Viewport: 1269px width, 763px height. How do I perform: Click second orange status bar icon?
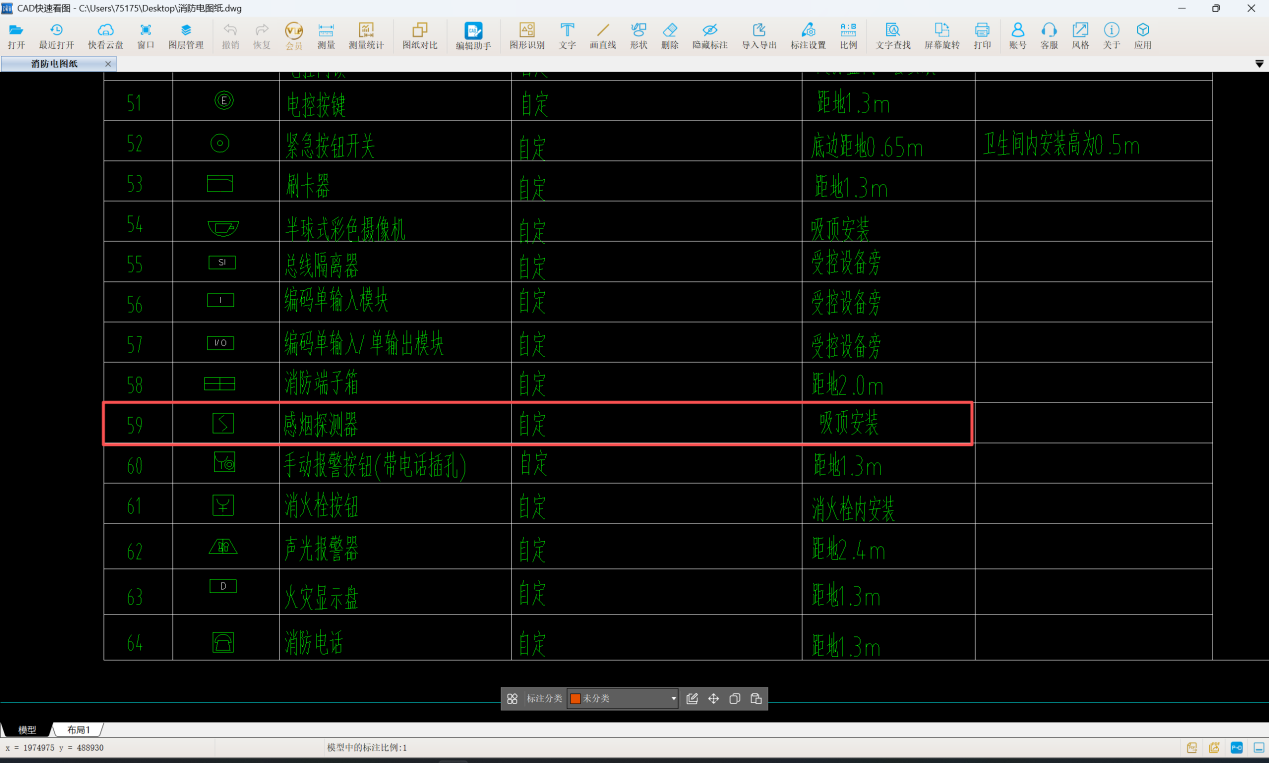click(1214, 747)
